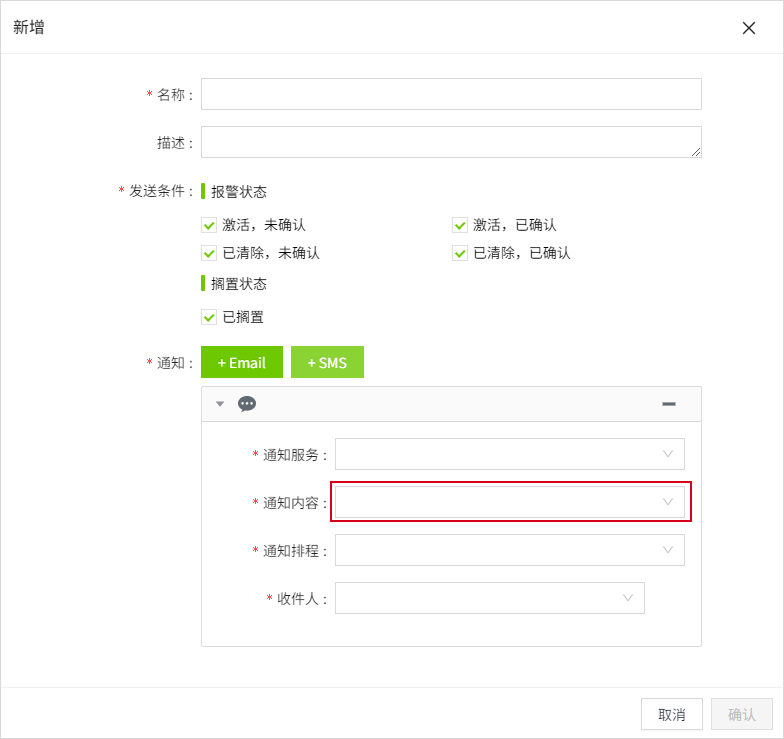Screen dimensions: 784x739
Task: Toggle the 已清除,未确认 checkbox
Action: point(209,253)
